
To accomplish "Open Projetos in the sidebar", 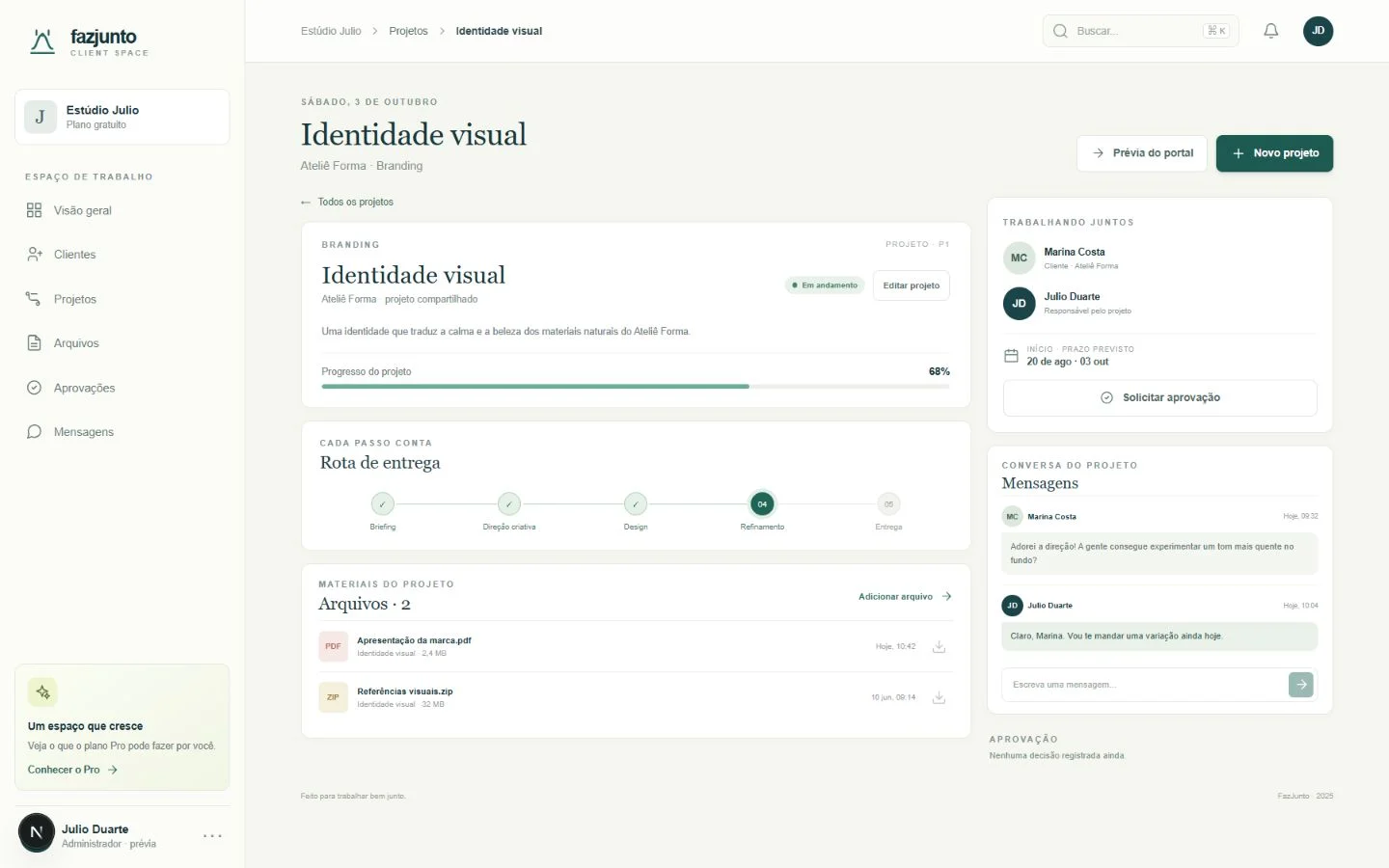I will [x=123, y=299].
